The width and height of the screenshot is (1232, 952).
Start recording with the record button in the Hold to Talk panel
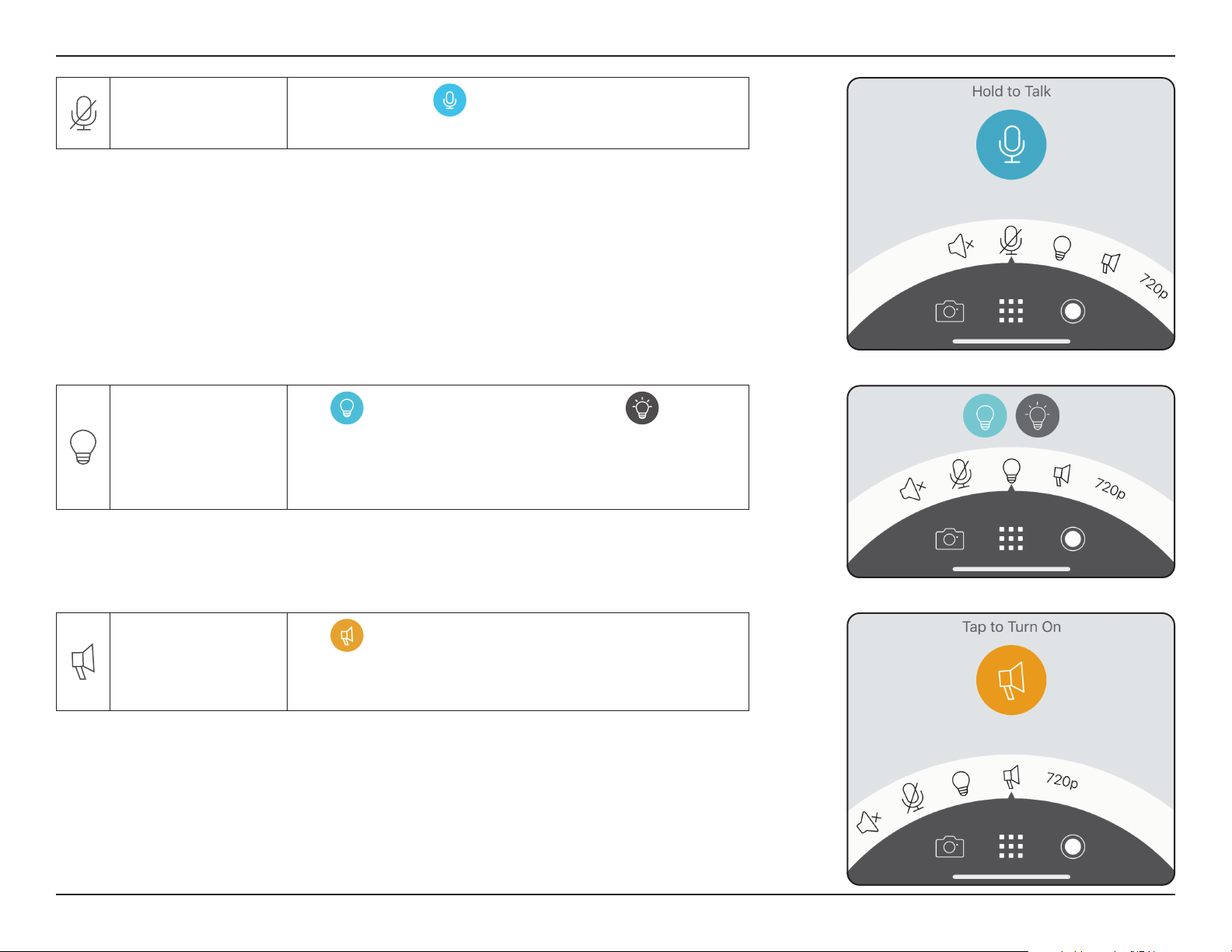1073,311
